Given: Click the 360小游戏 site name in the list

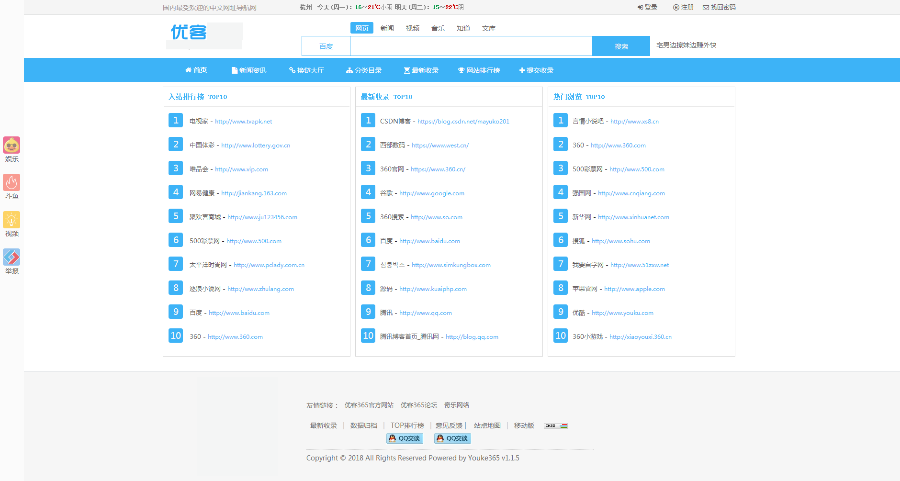Looking at the screenshot, I should tap(588, 337).
